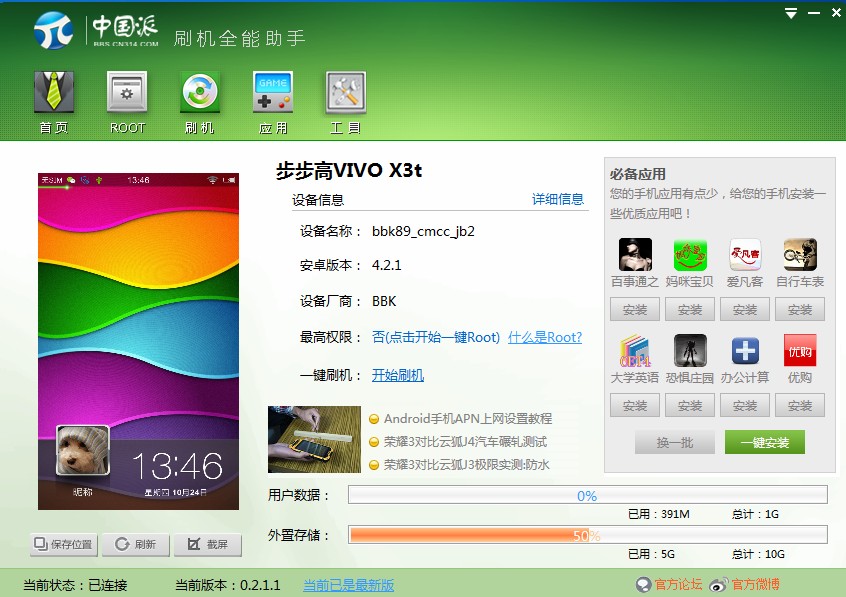This screenshot has width=846, height=597.
Task: Open the 详细信息 link
Action: point(558,199)
